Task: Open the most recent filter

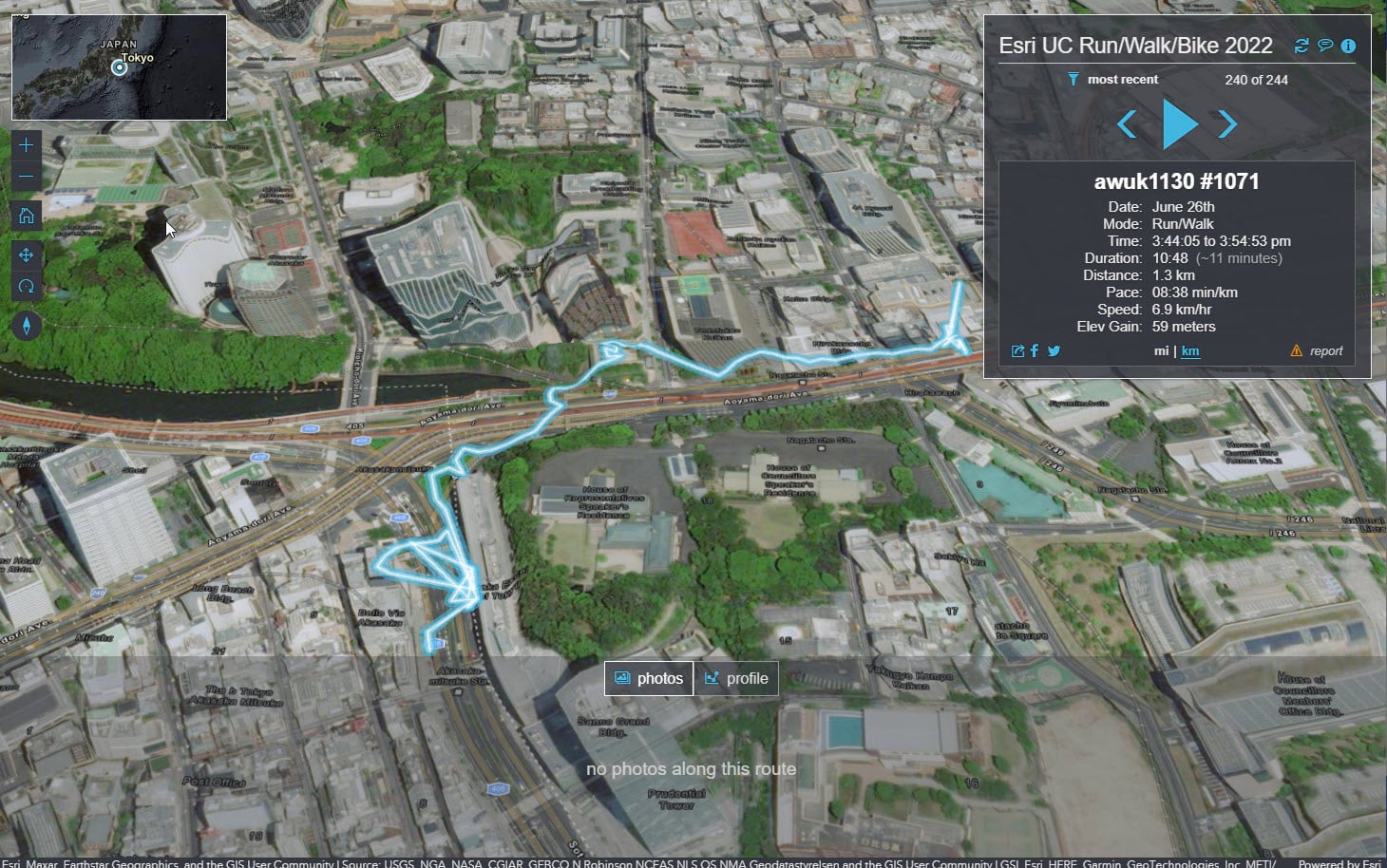Action: (1112, 79)
